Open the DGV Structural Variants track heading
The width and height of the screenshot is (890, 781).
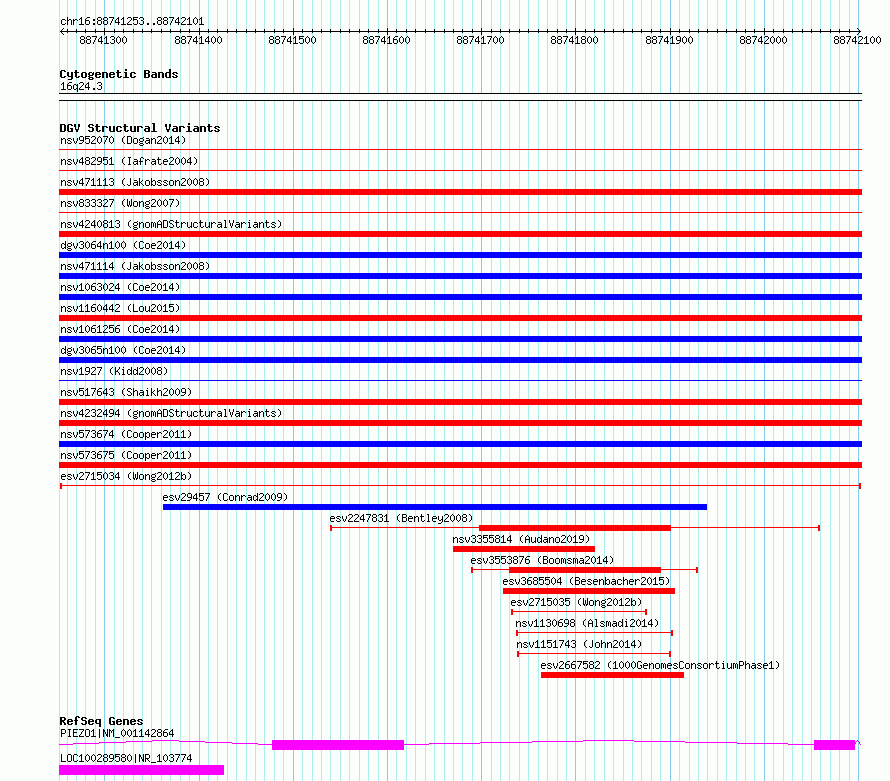pyautogui.click(x=140, y=128)
